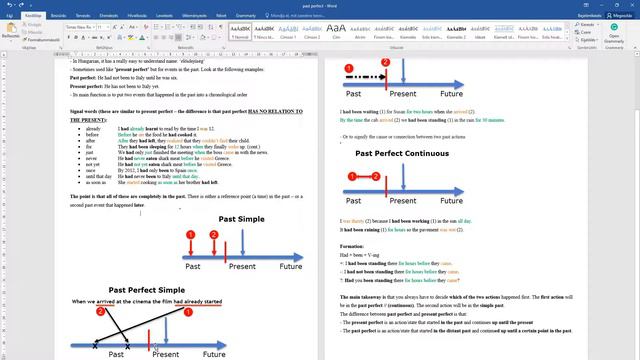Apply the Normal style
Screen dimensions: 640x360
coord(240,31)
